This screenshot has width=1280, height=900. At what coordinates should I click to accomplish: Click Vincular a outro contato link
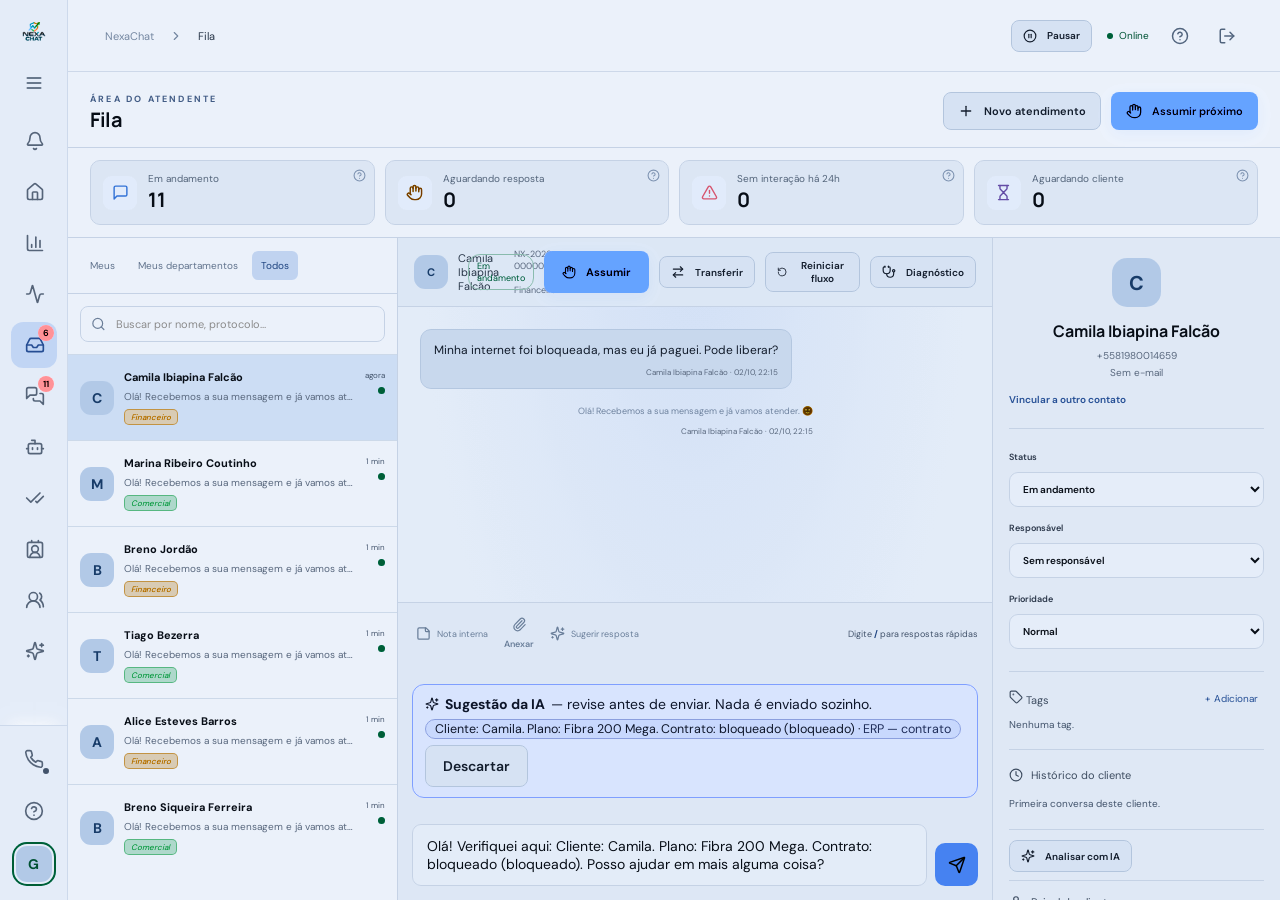pyautogui.click(x=1067, y=399)
